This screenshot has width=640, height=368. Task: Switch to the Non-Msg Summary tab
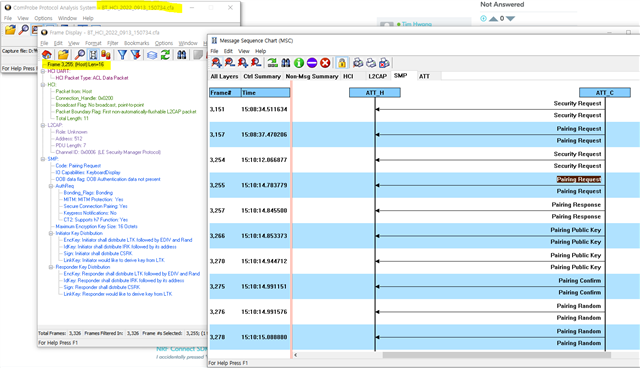click(x=312, y=76)
